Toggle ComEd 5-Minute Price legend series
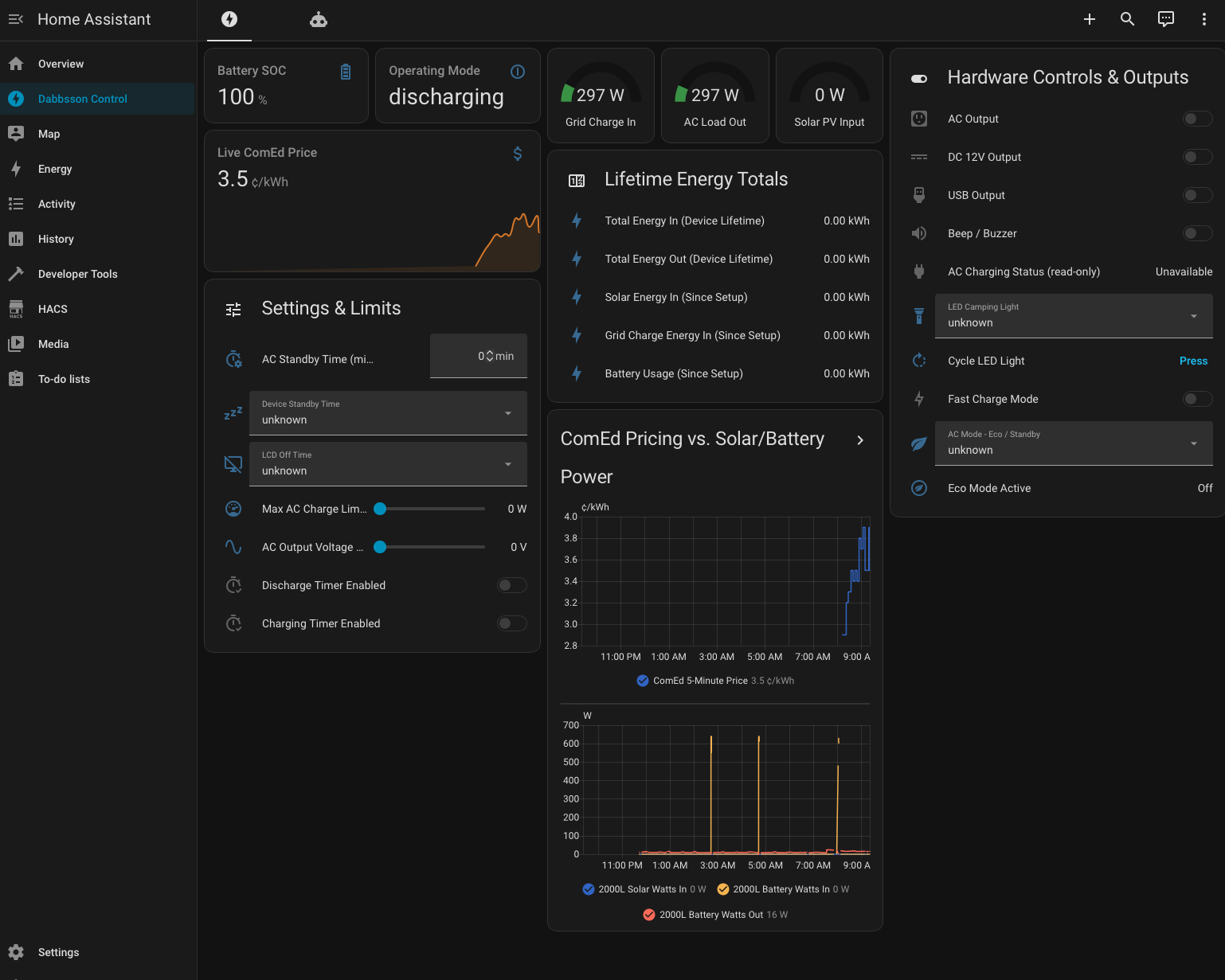1225x980 pixels. (715, 681)
